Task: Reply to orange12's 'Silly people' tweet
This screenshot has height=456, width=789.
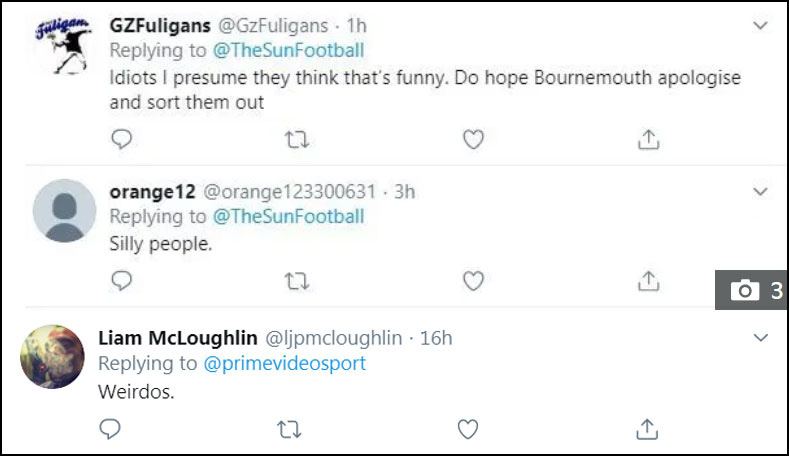Action: [x=121, y=280]
